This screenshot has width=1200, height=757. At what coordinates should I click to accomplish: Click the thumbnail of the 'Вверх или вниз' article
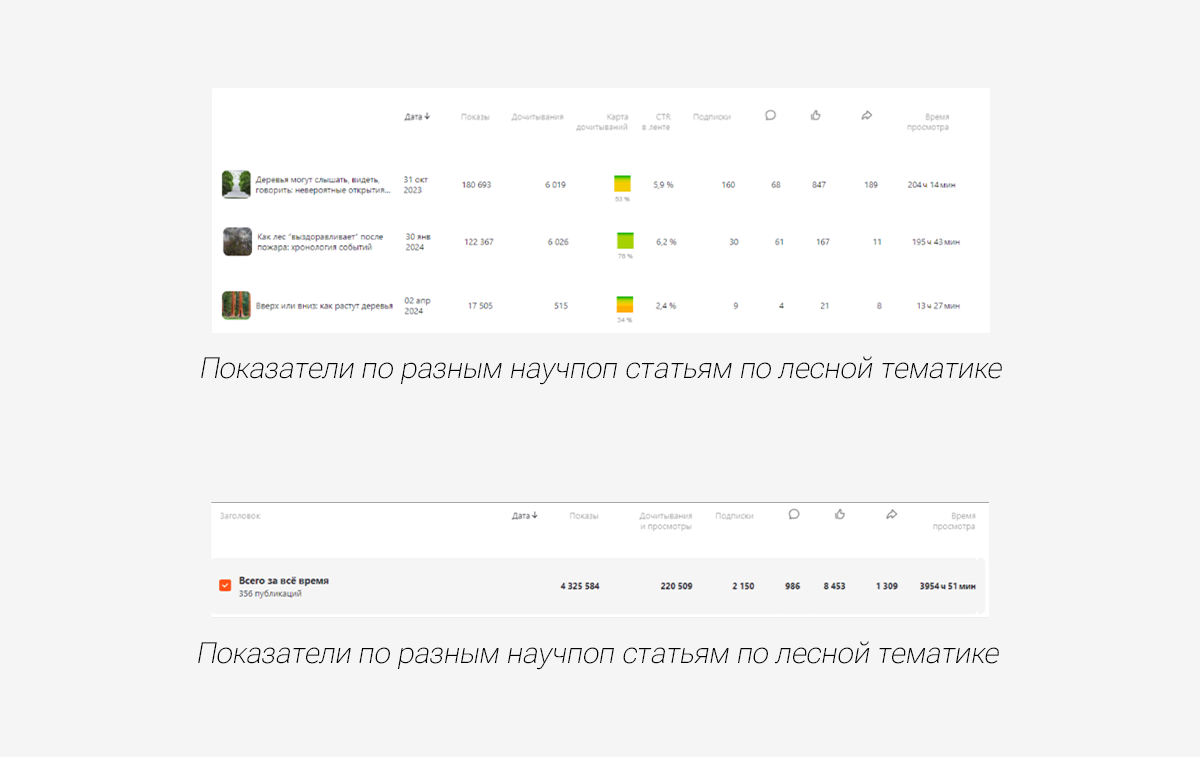tap(236, 305)
